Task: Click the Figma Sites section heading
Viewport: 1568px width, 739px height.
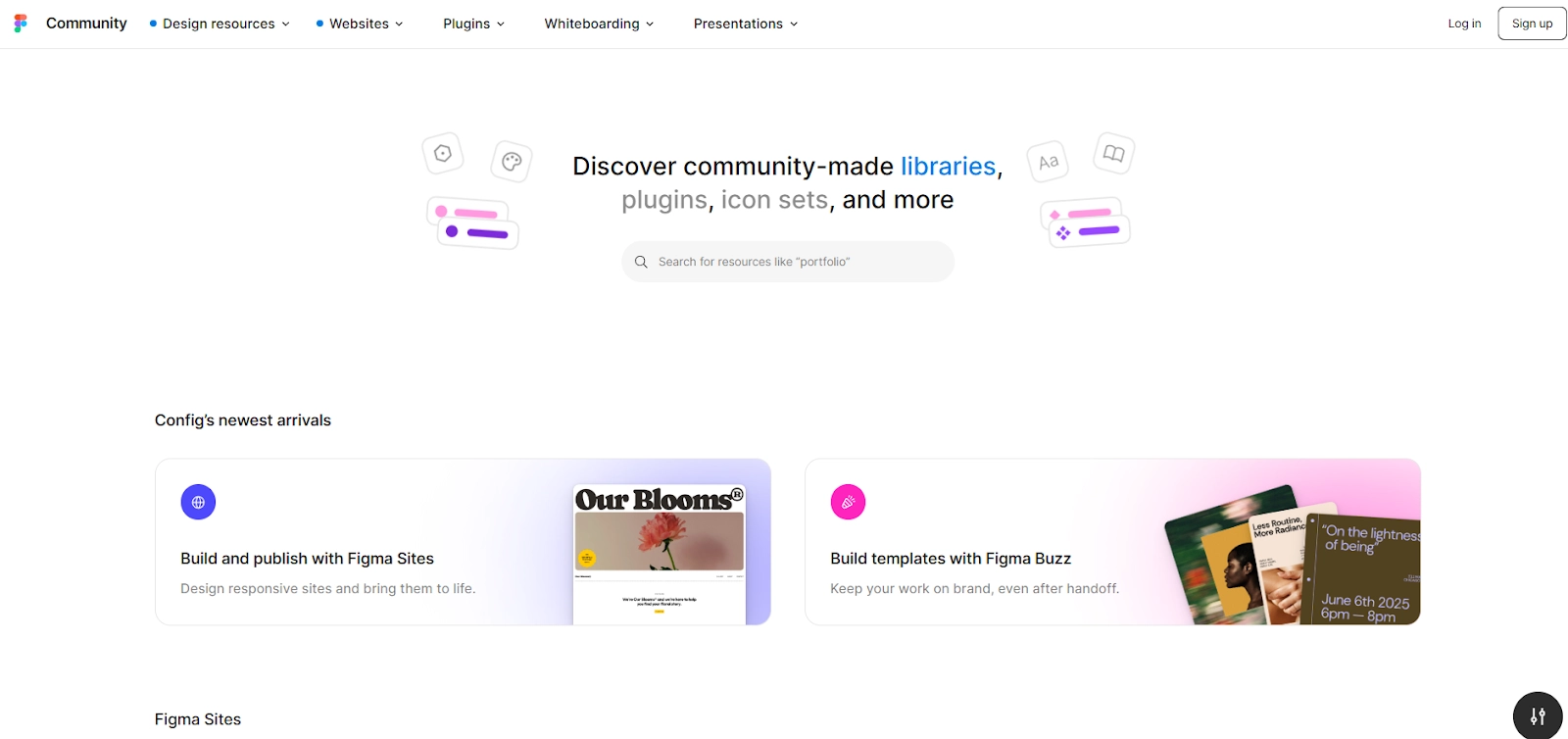Action: 198,719
